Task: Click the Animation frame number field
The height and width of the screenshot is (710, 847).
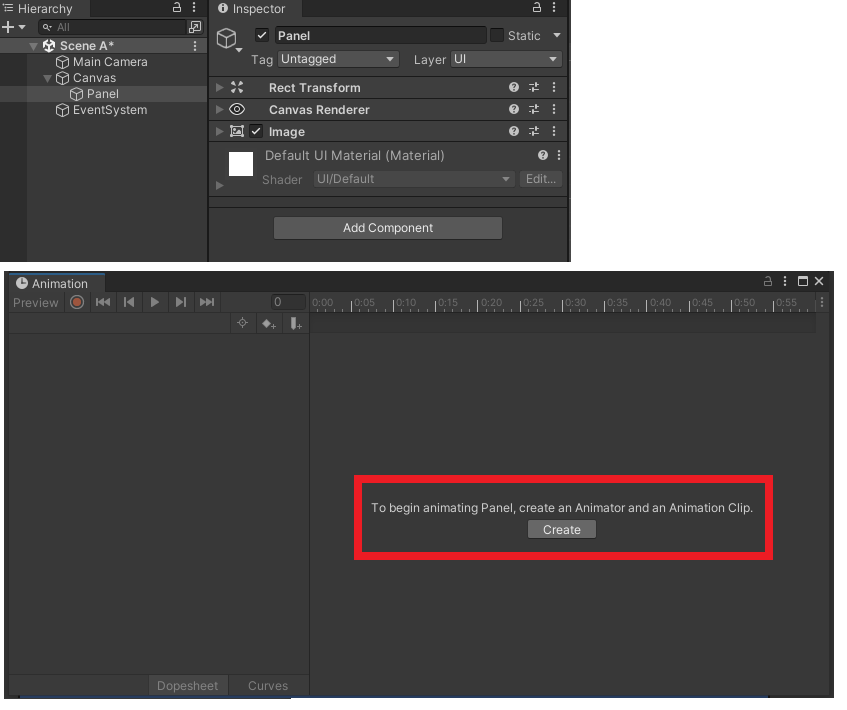Action: (x=289, y=302)
